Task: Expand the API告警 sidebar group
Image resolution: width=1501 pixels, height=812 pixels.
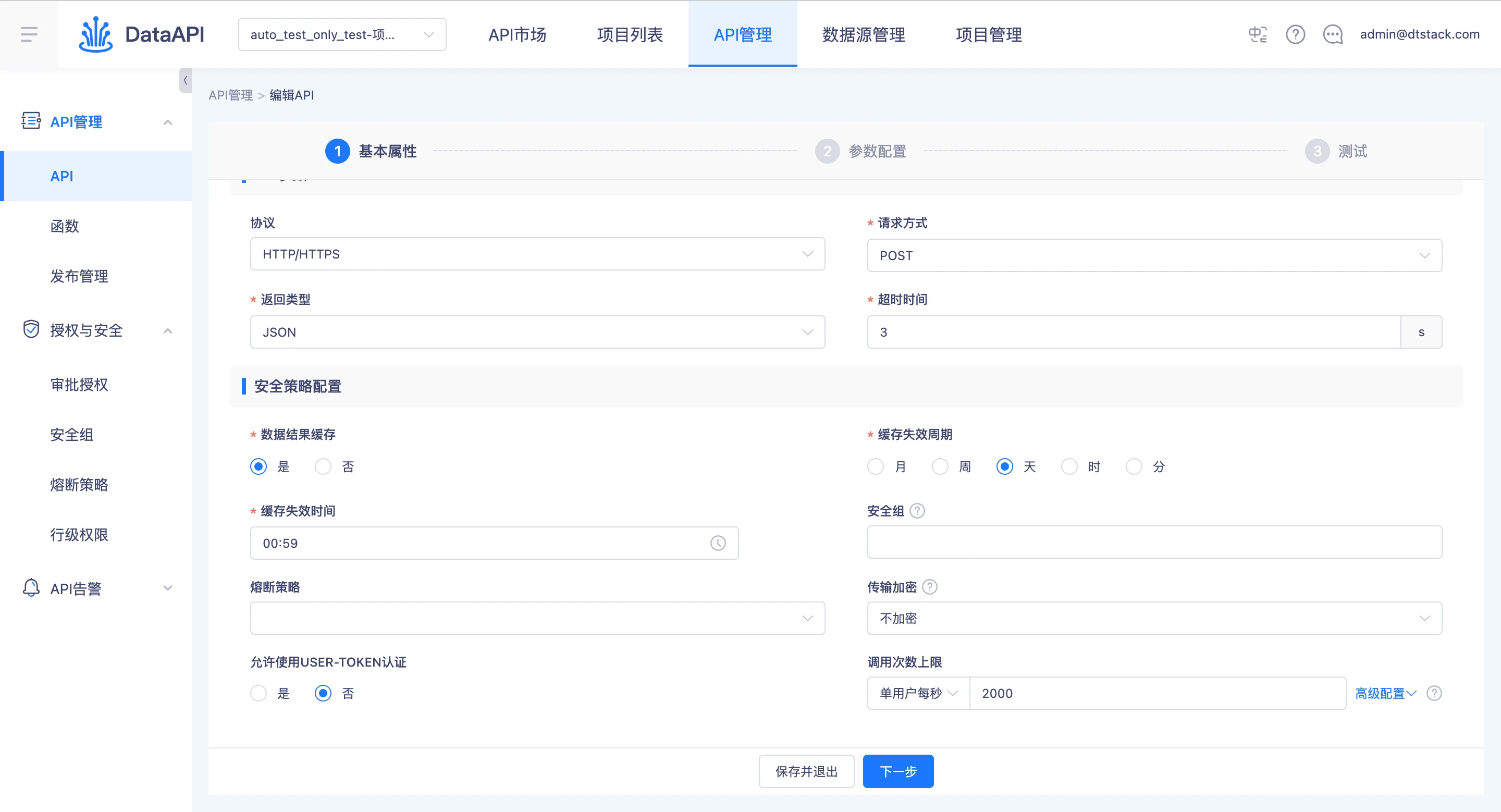Action: (x=168, y=588)
